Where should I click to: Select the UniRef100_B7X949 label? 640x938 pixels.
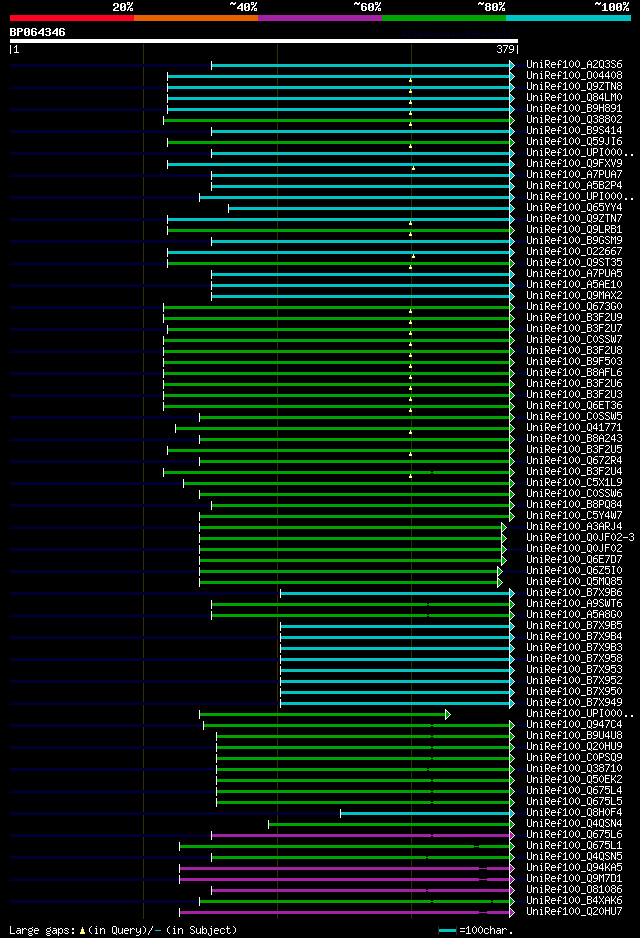pos(574,703)
